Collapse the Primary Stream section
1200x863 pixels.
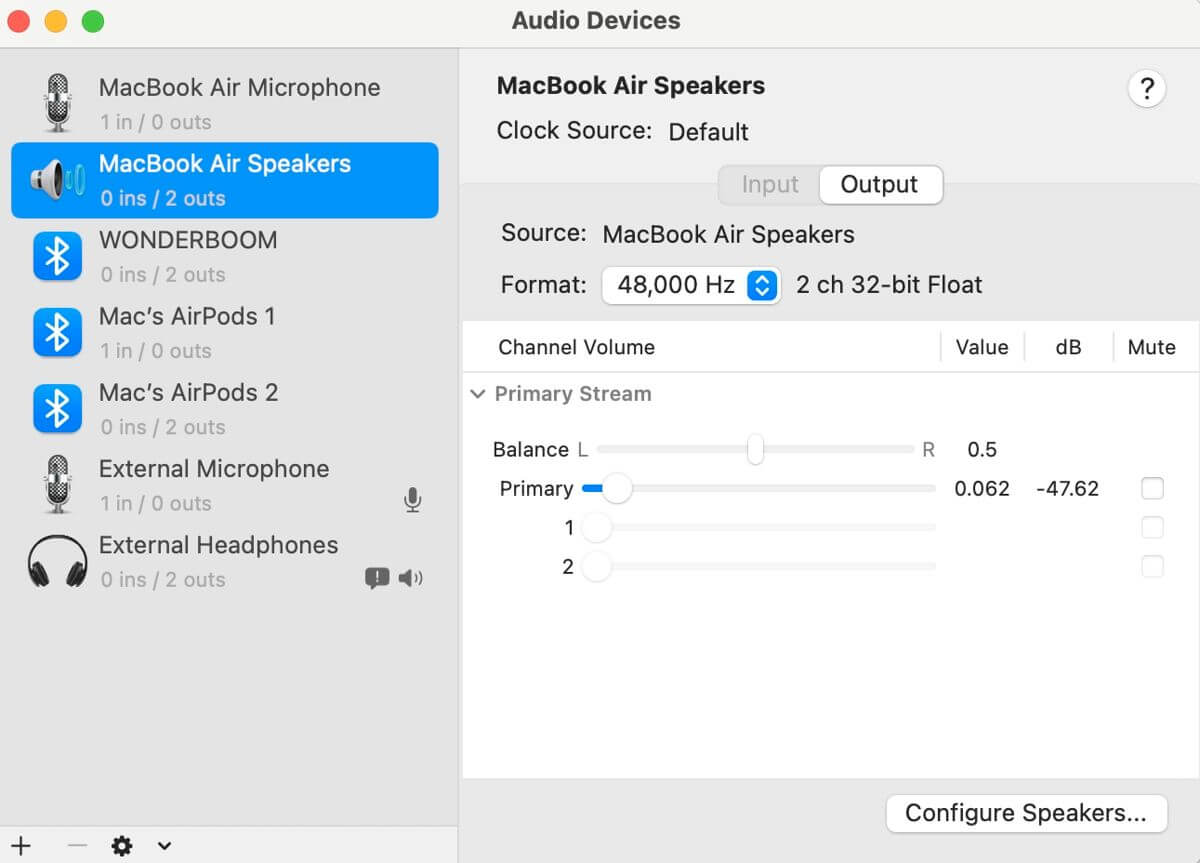(478, 394)
